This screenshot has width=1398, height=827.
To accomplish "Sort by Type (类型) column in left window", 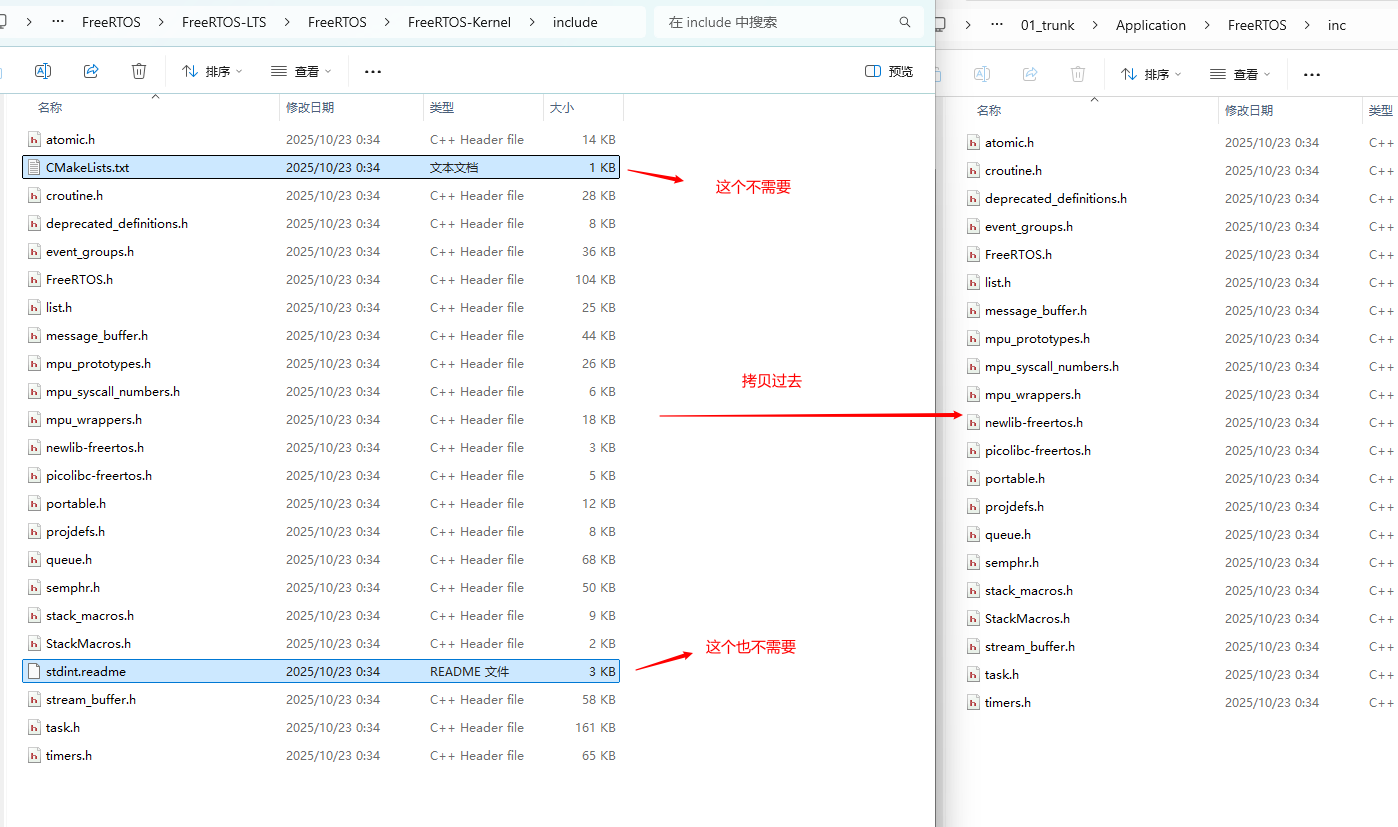I will (x=442, y=107).
